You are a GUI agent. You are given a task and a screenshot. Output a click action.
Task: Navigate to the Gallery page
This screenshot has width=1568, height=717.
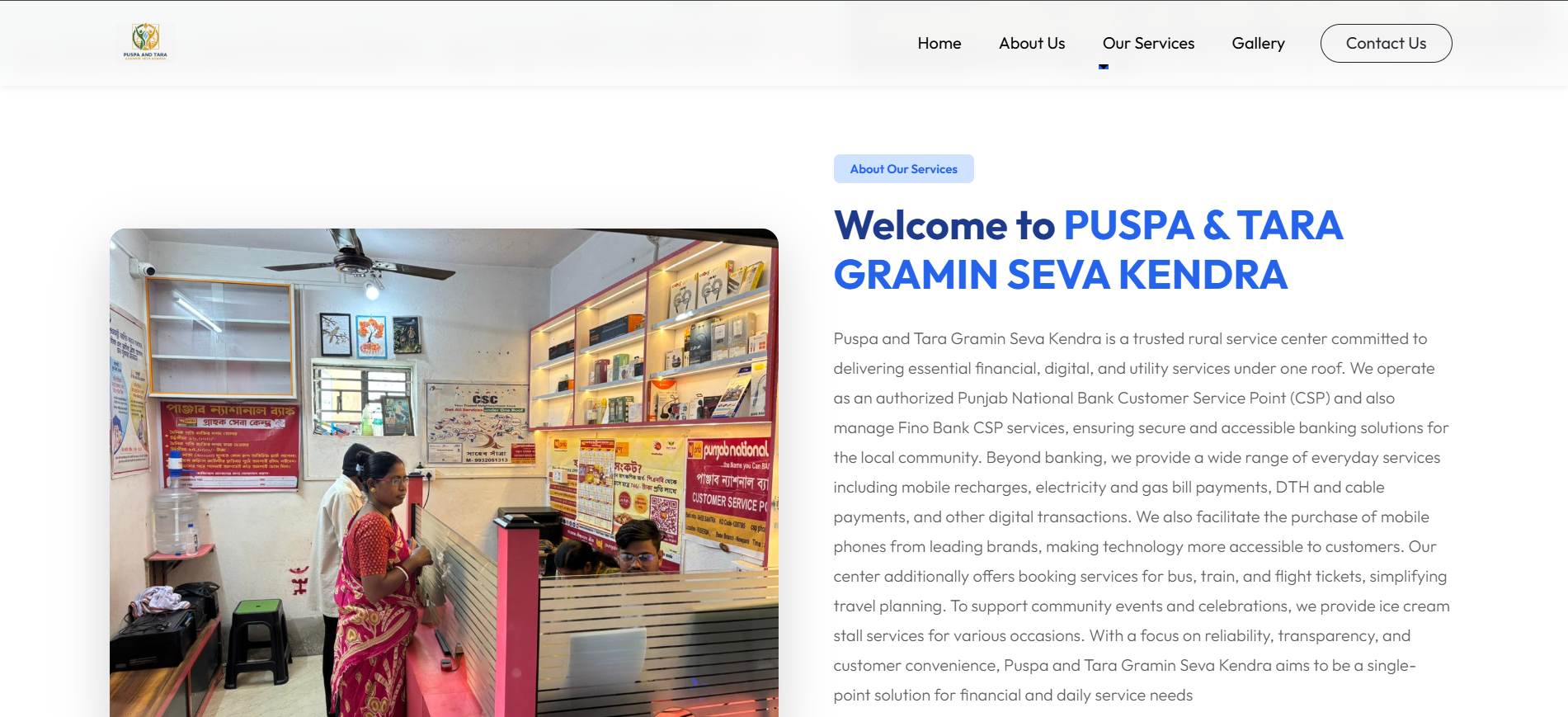point(1257,44)
